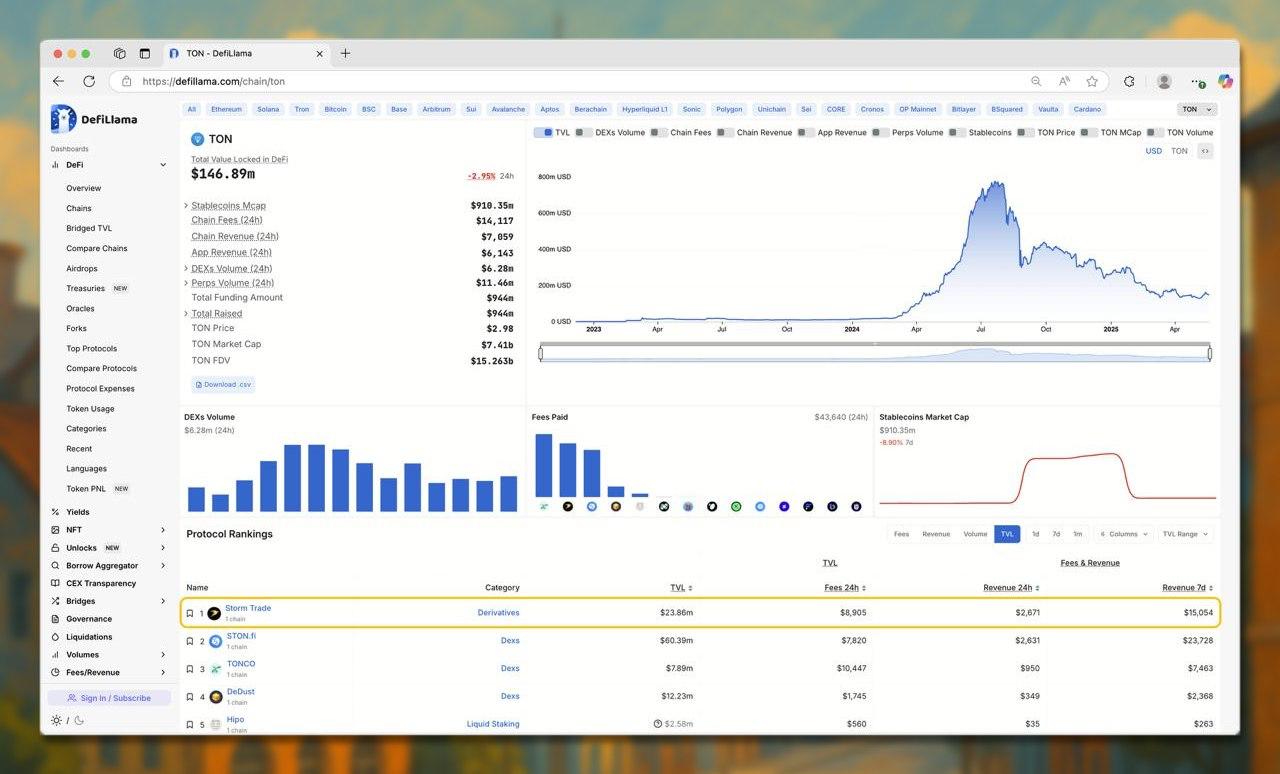The height and width of the screenshot is (774, 1280).
Task: Close the TON - DefiLlama tab
Action: [320, 54]
